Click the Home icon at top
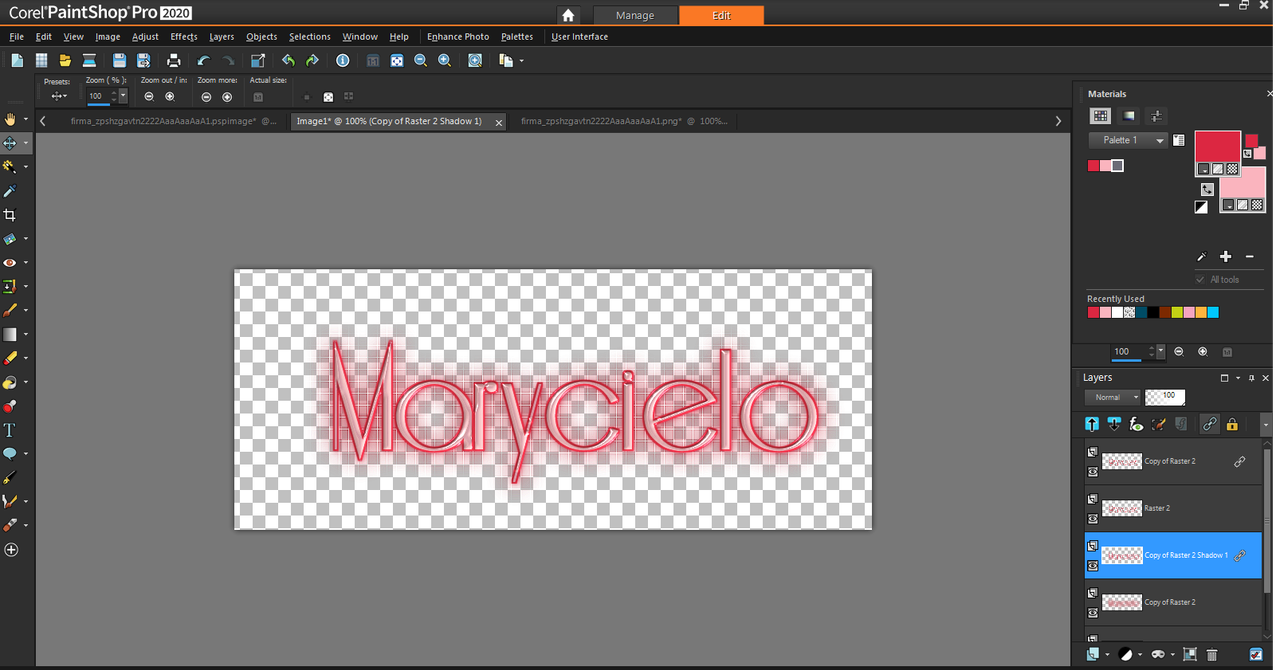The height and width of the screenshot is (670, 1280). pos(568,15)
